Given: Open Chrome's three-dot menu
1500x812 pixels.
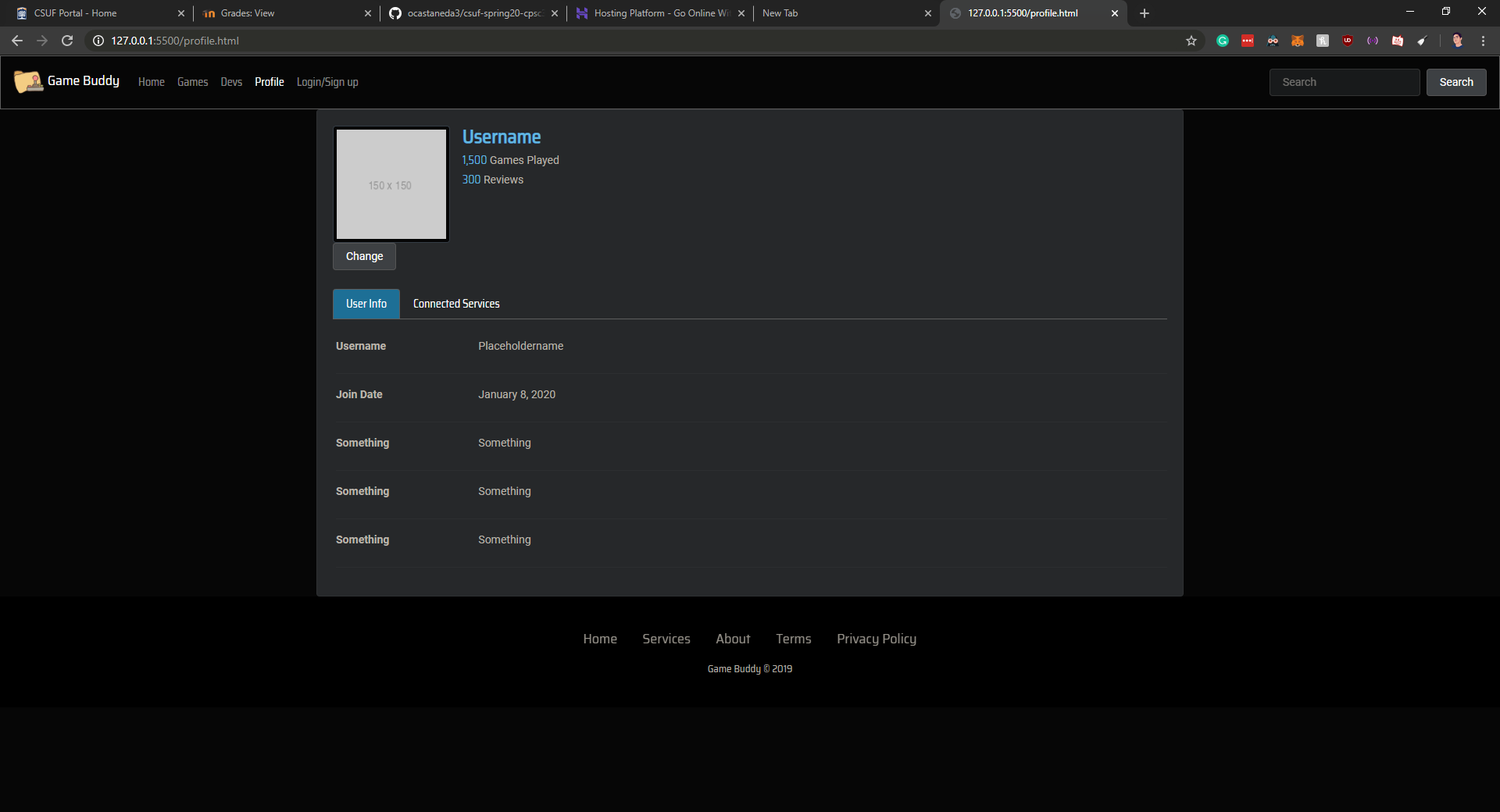Looking at the screenshot, I should (1483, 41).
